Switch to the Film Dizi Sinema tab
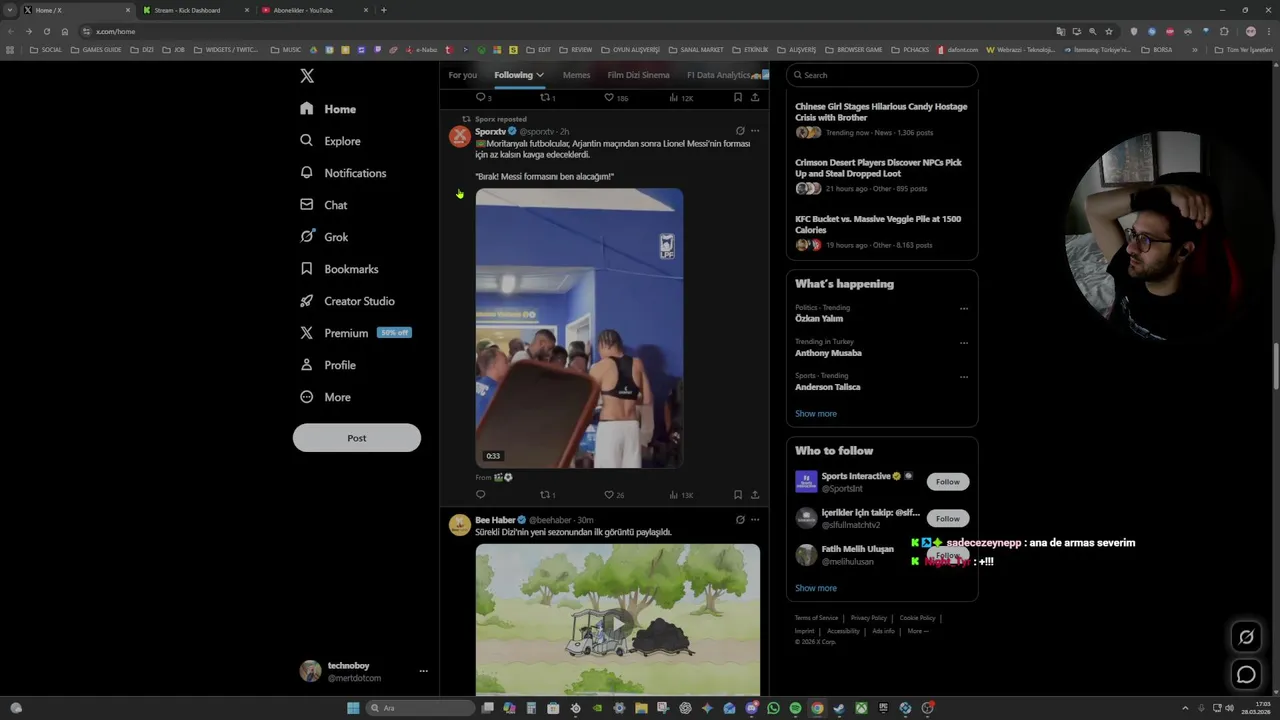The image size is (1280, 720). tap(638, 75)
